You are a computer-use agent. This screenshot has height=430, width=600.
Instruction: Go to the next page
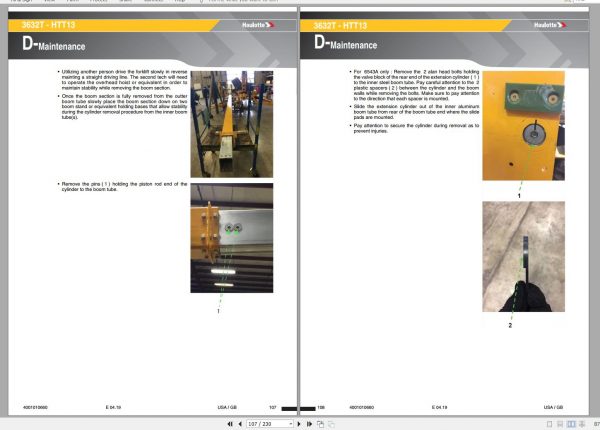coord(299,424)
